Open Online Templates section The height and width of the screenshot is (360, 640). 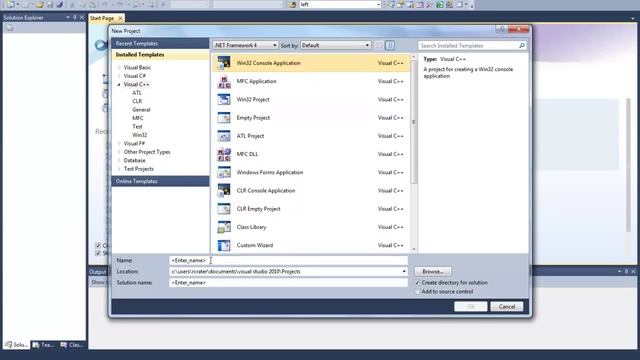coord(160,181)
